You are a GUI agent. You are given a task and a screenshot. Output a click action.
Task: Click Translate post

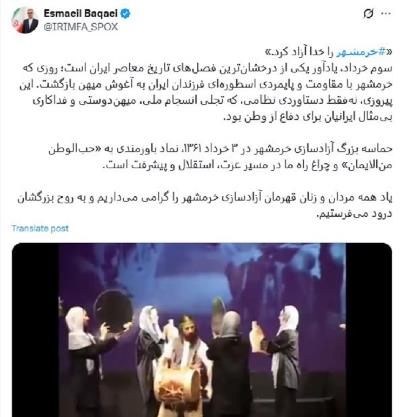coord(40,228)
